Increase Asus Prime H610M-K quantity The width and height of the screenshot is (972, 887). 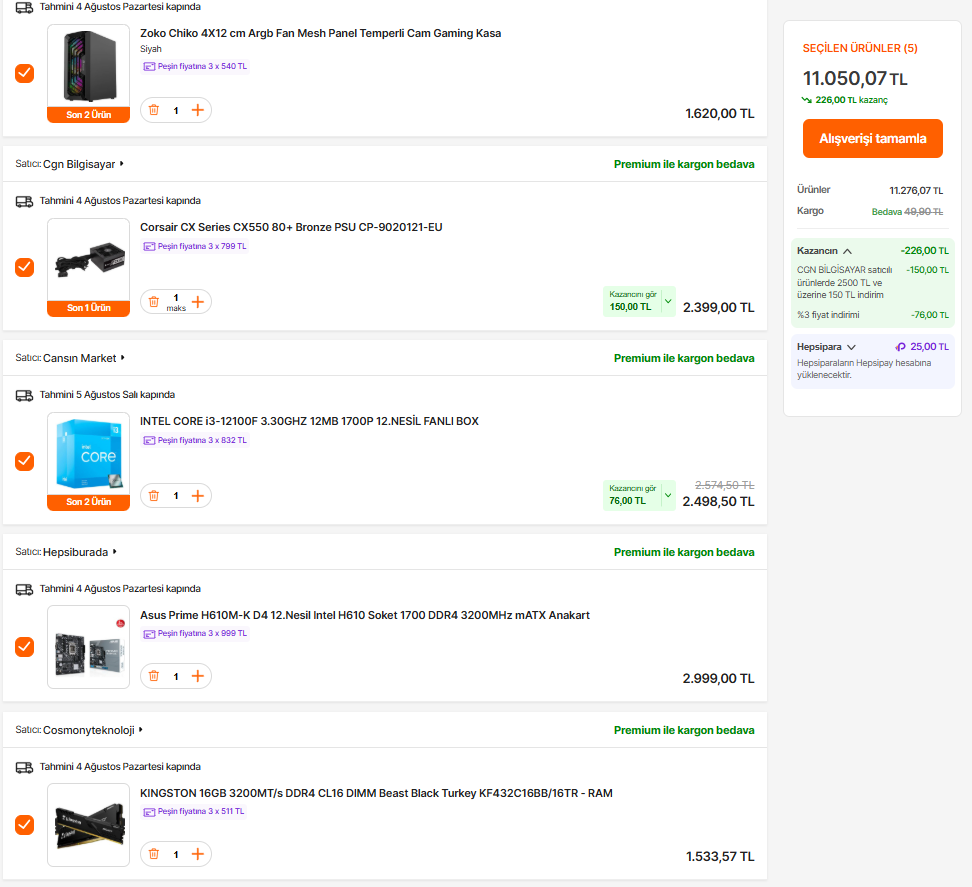pyautogui.click(x=198, y=676)
